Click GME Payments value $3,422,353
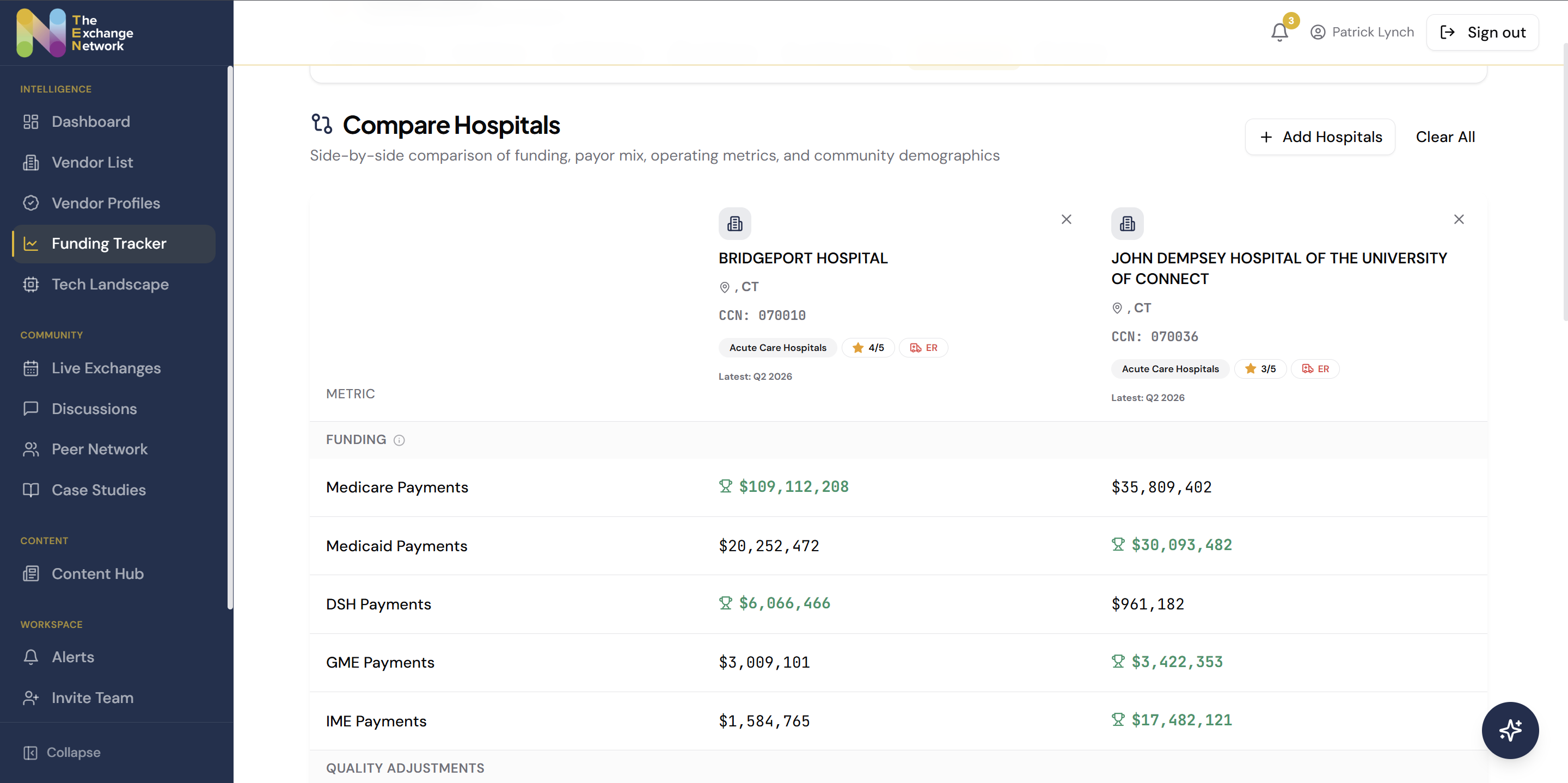1568x783 pixels. coord(1177,662)
